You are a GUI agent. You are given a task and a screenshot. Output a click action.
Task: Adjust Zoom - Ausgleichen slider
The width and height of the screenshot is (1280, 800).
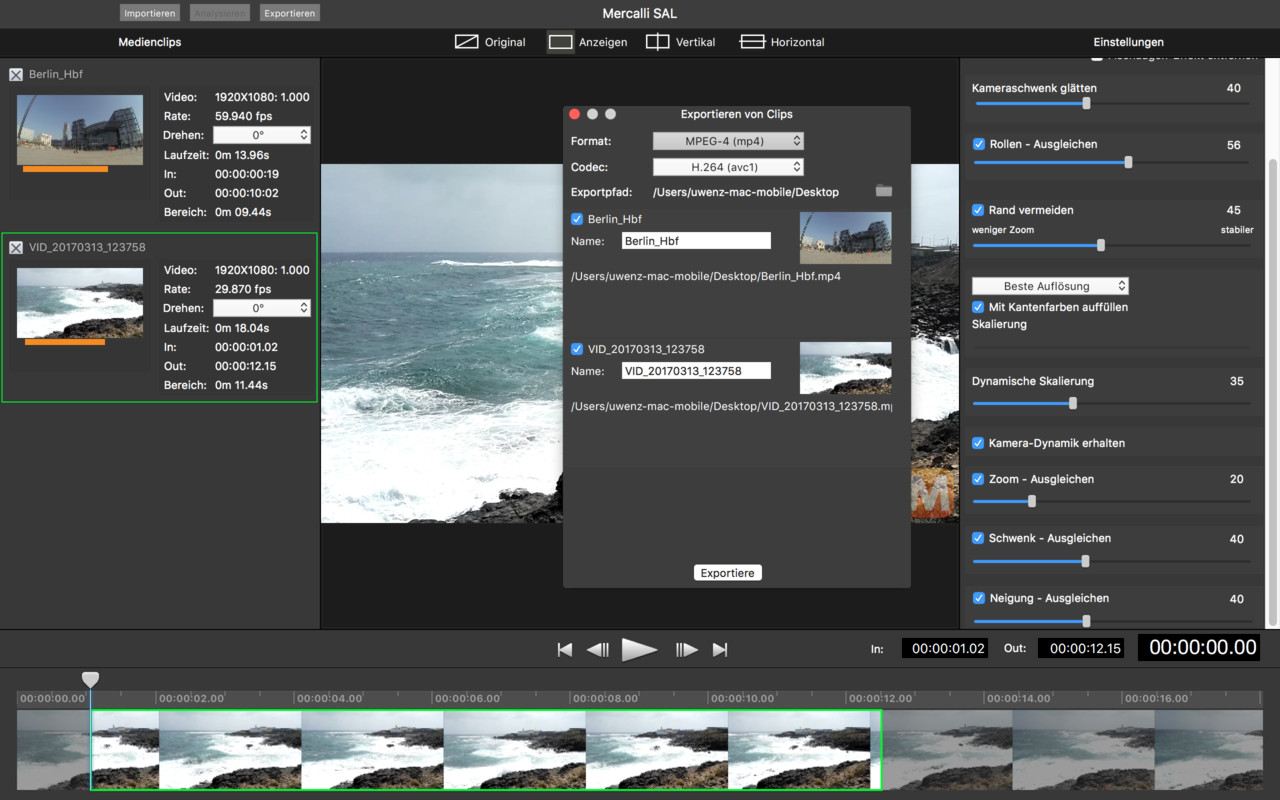(1032, 501)
